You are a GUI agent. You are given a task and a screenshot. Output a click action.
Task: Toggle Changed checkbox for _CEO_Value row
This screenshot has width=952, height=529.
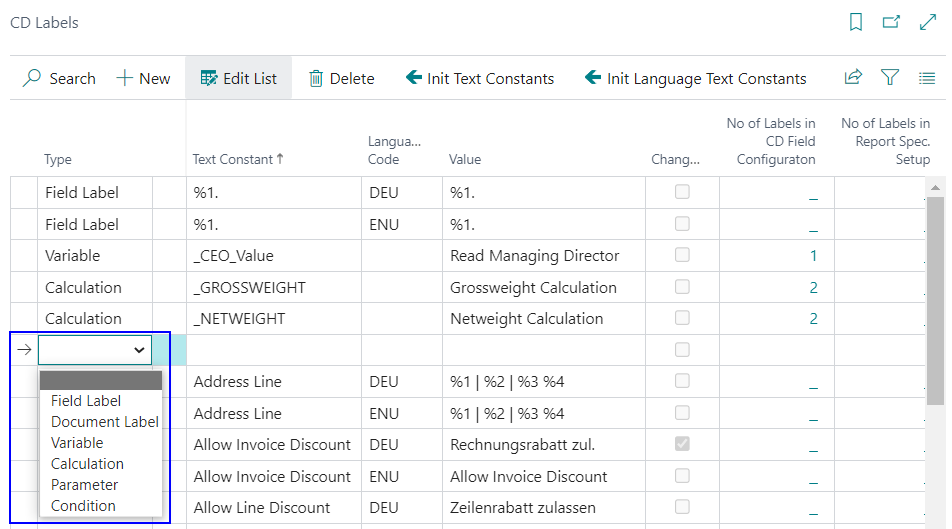click(682, 254)
